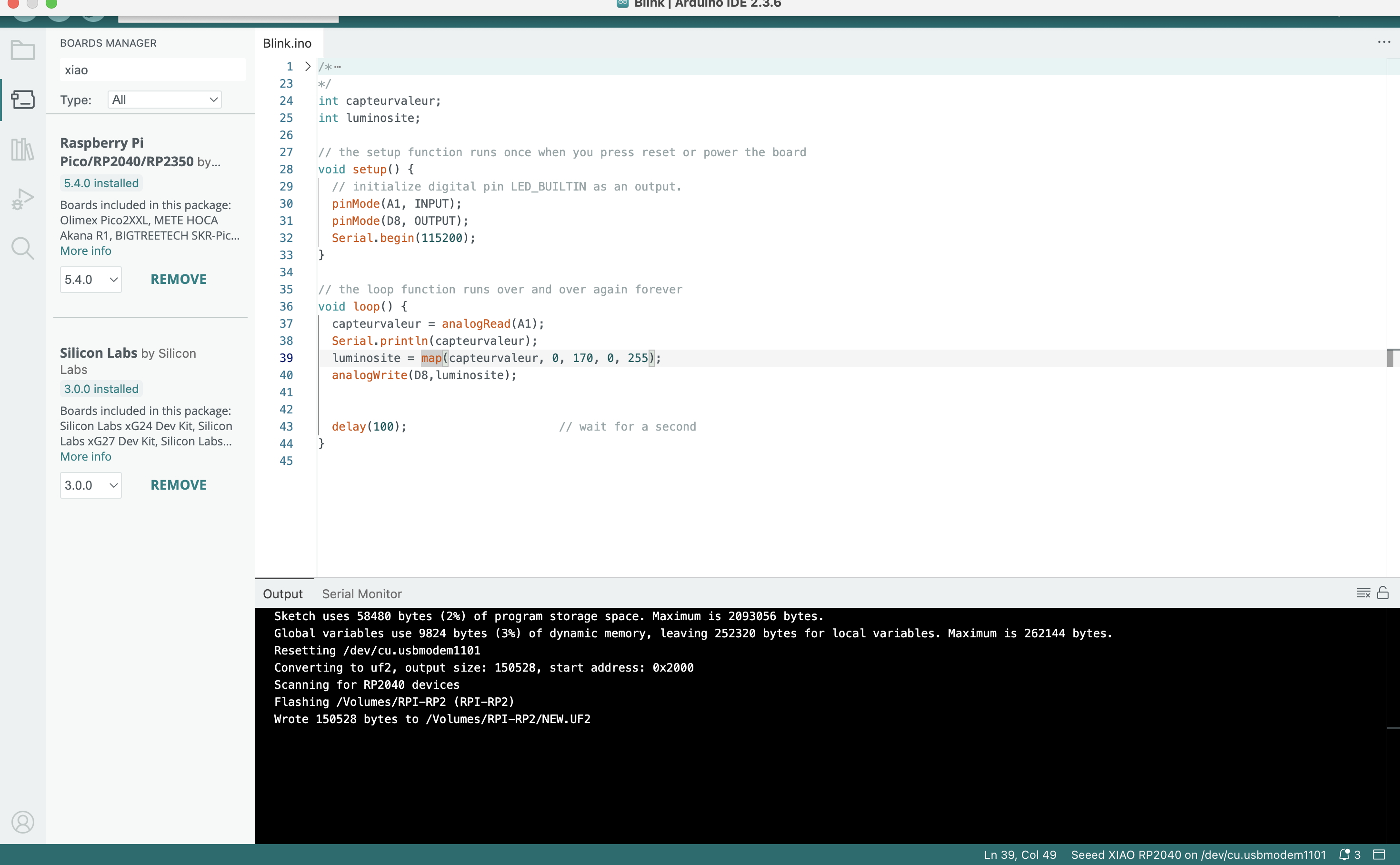The image size is (1400, 865).
Task: Open the Search magnifier sidebar icon
Action: [x=22, y=248]
